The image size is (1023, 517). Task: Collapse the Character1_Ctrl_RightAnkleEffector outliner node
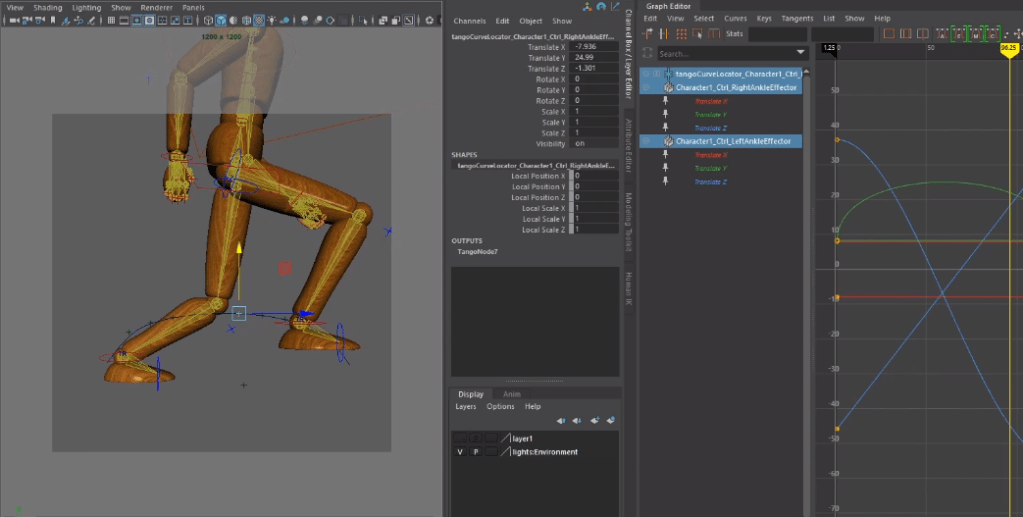click(646, 88)
